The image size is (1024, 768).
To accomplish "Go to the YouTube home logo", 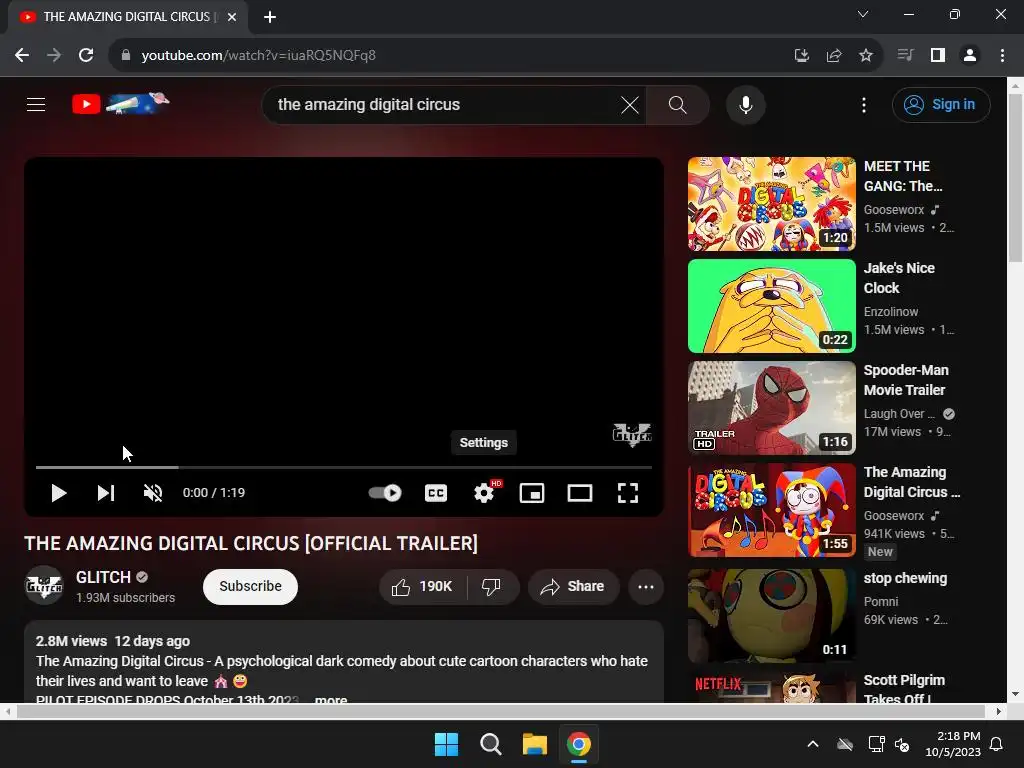I will (120, 104).
